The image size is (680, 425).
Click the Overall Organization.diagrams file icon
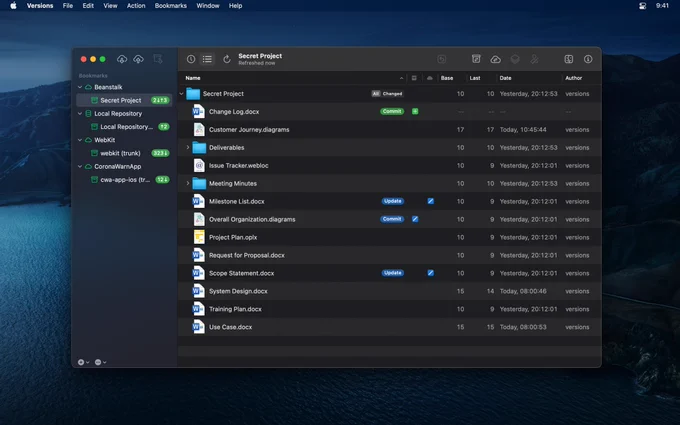click(199, 219)
